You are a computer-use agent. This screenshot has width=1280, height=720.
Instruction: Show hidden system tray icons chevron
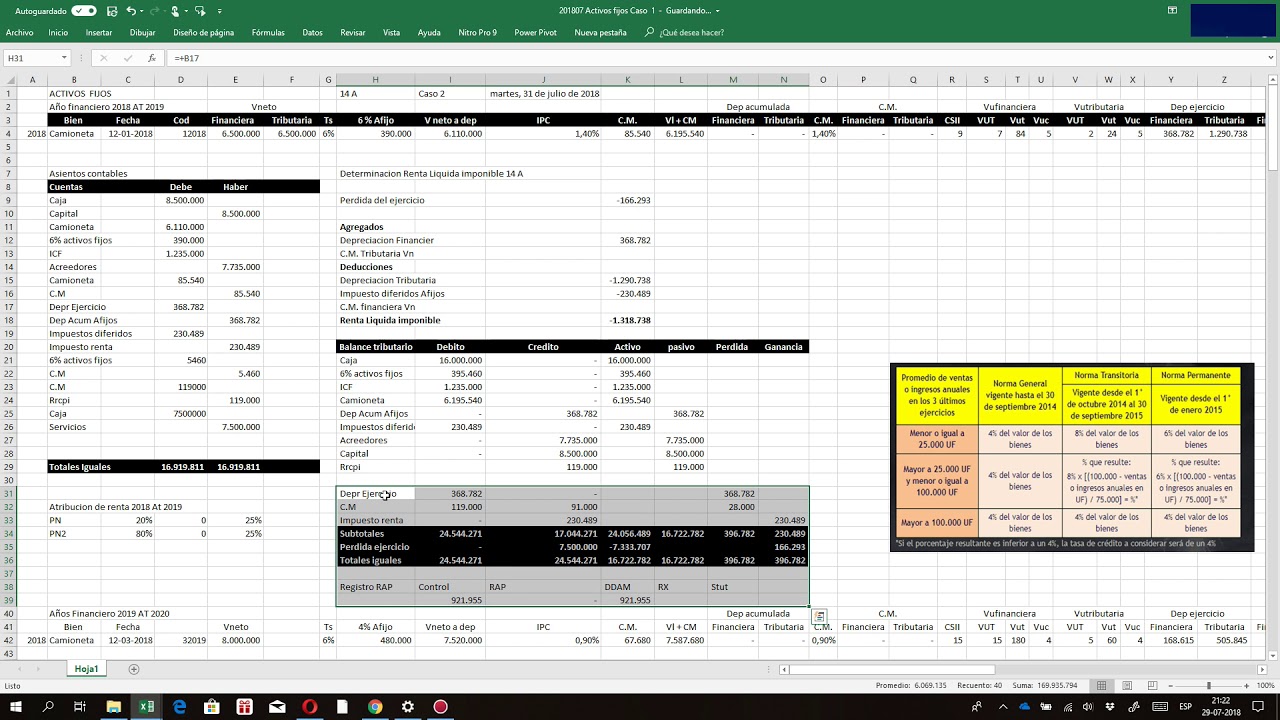click(1001, 707)
